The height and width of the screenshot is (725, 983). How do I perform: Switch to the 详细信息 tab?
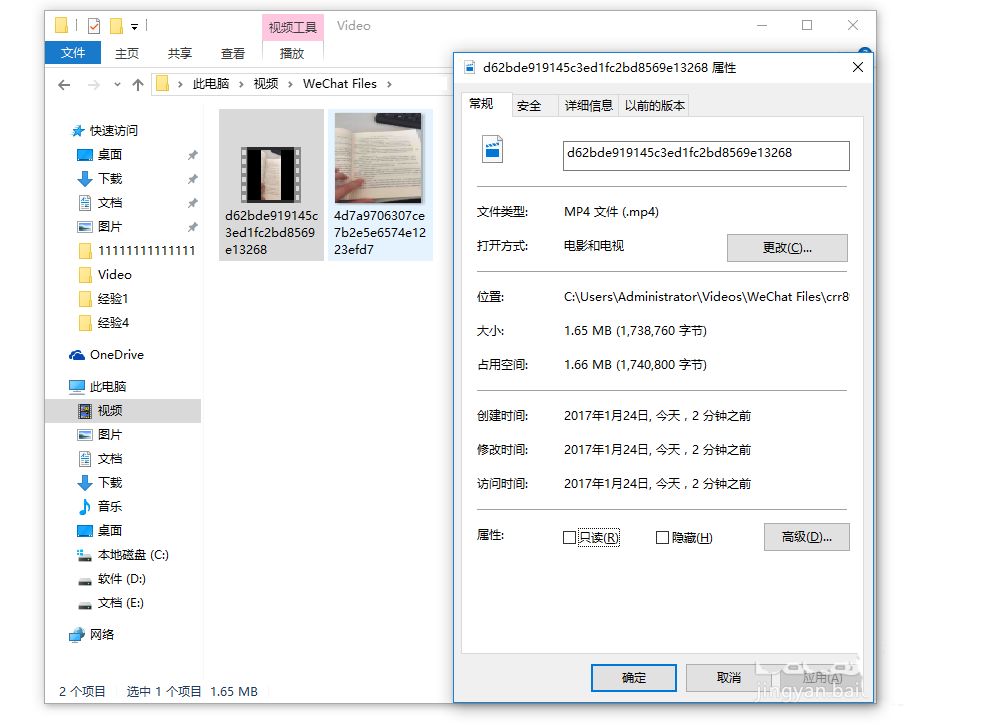tap(588, 104)
